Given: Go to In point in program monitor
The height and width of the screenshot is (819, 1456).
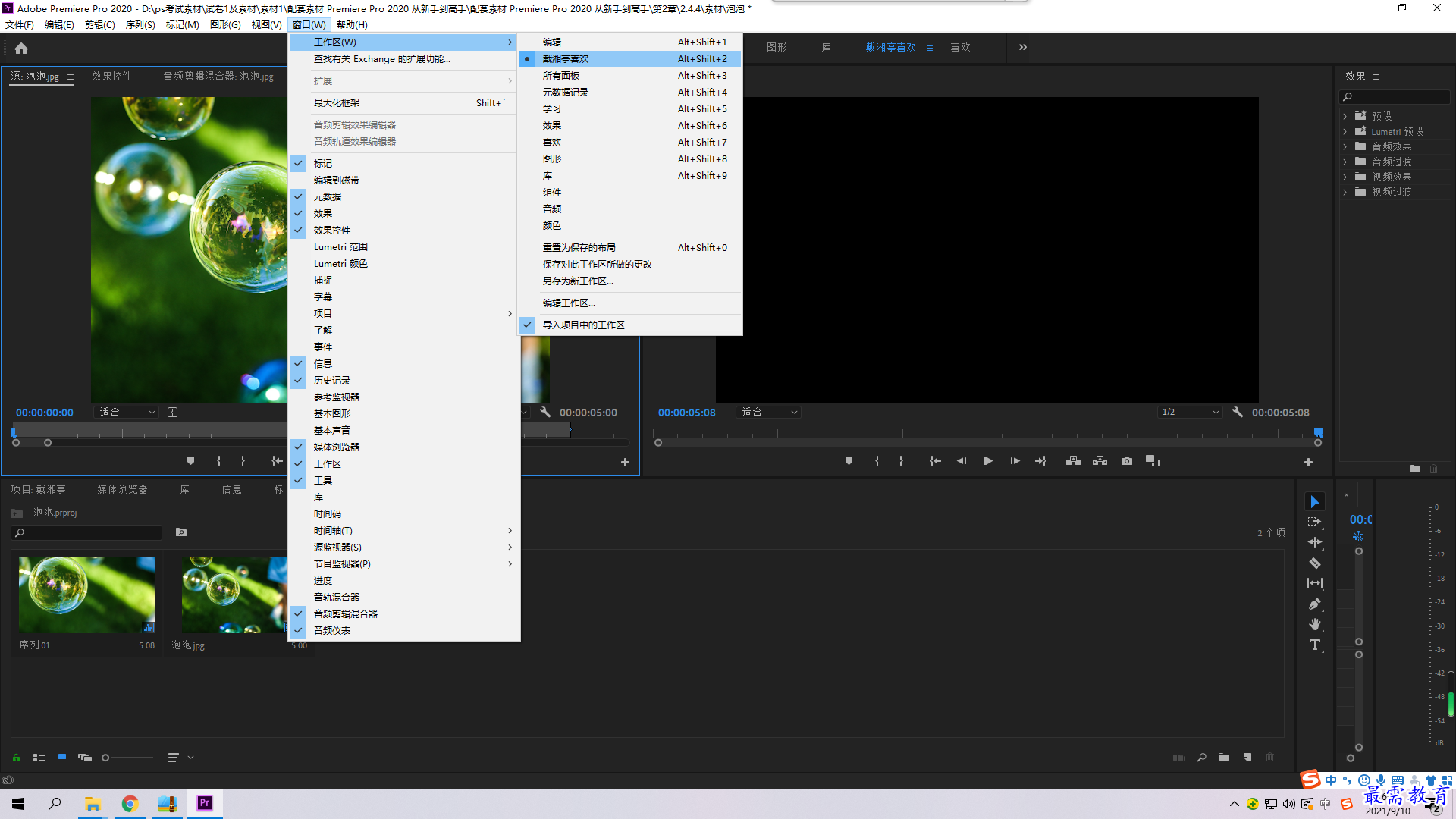Looking at the screenshot, I should click(x=936, y=461).
